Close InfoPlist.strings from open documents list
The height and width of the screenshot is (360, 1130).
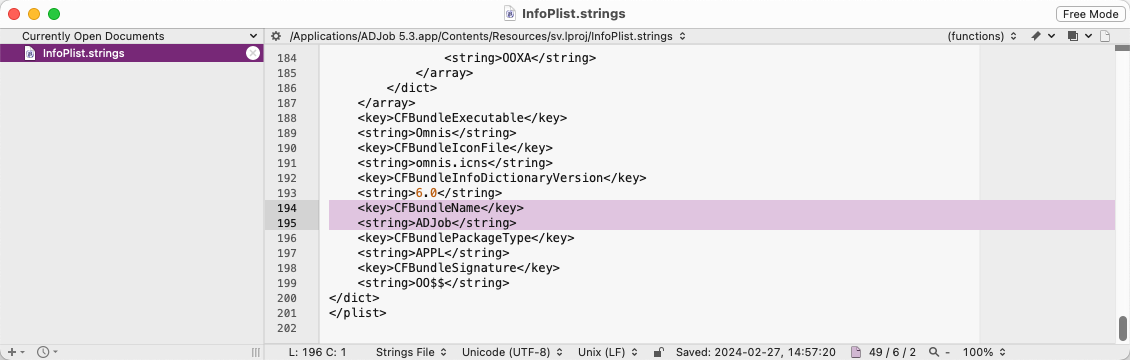tap(252, 53)
